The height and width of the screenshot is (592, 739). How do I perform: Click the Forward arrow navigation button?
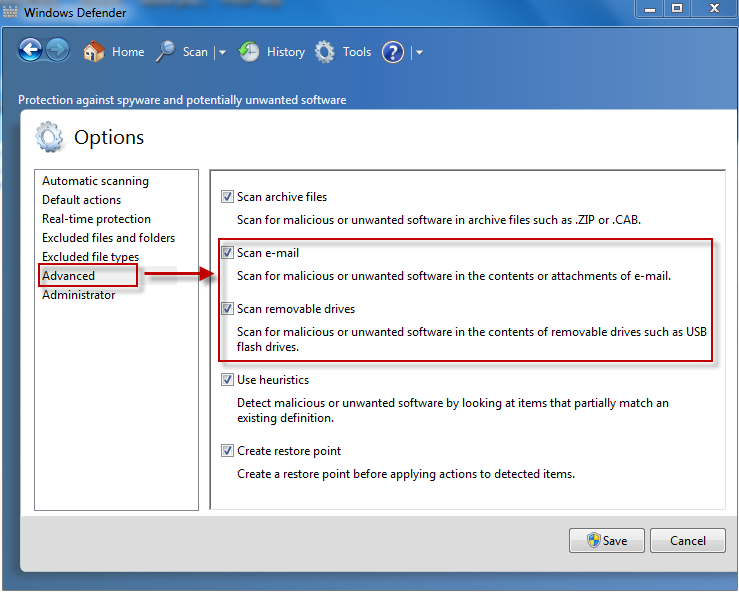click(58, 50)
